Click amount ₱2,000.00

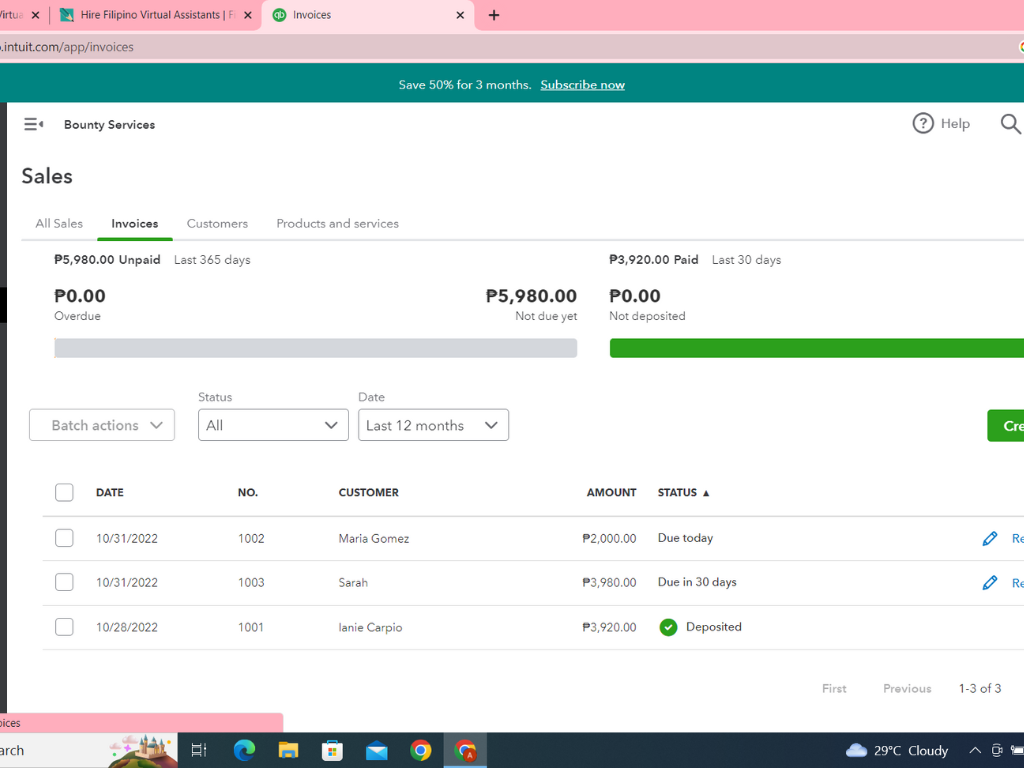click(x=609, y=539)
